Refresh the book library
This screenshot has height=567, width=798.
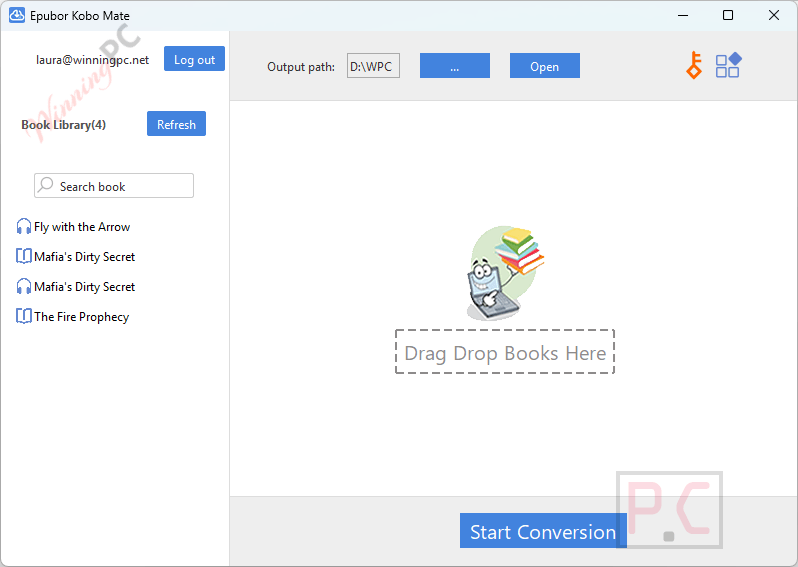(176, 124)
